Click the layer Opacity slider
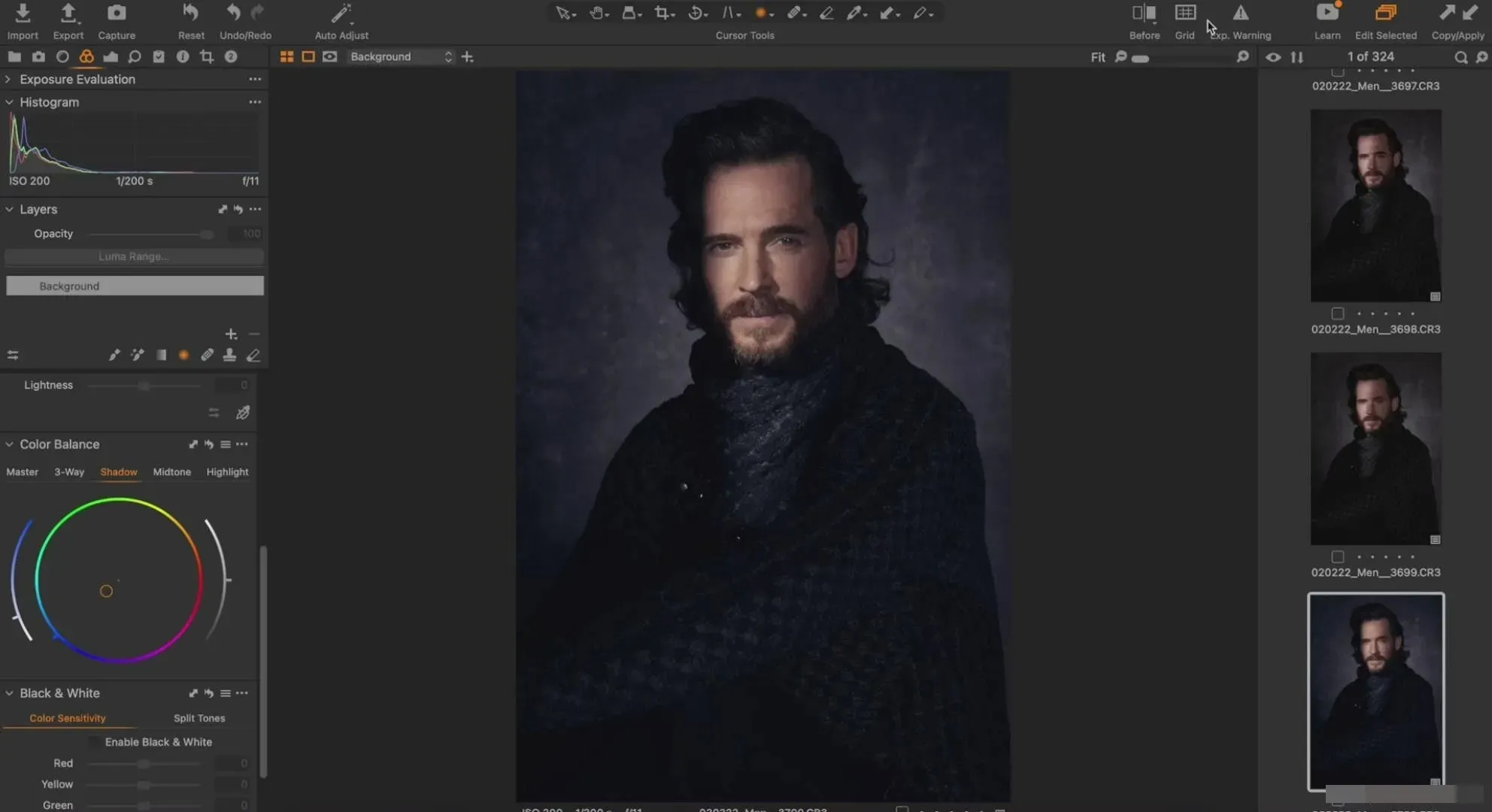Image resolution: width=1492 pixels, height=812 pixels. tap(150, 234)
